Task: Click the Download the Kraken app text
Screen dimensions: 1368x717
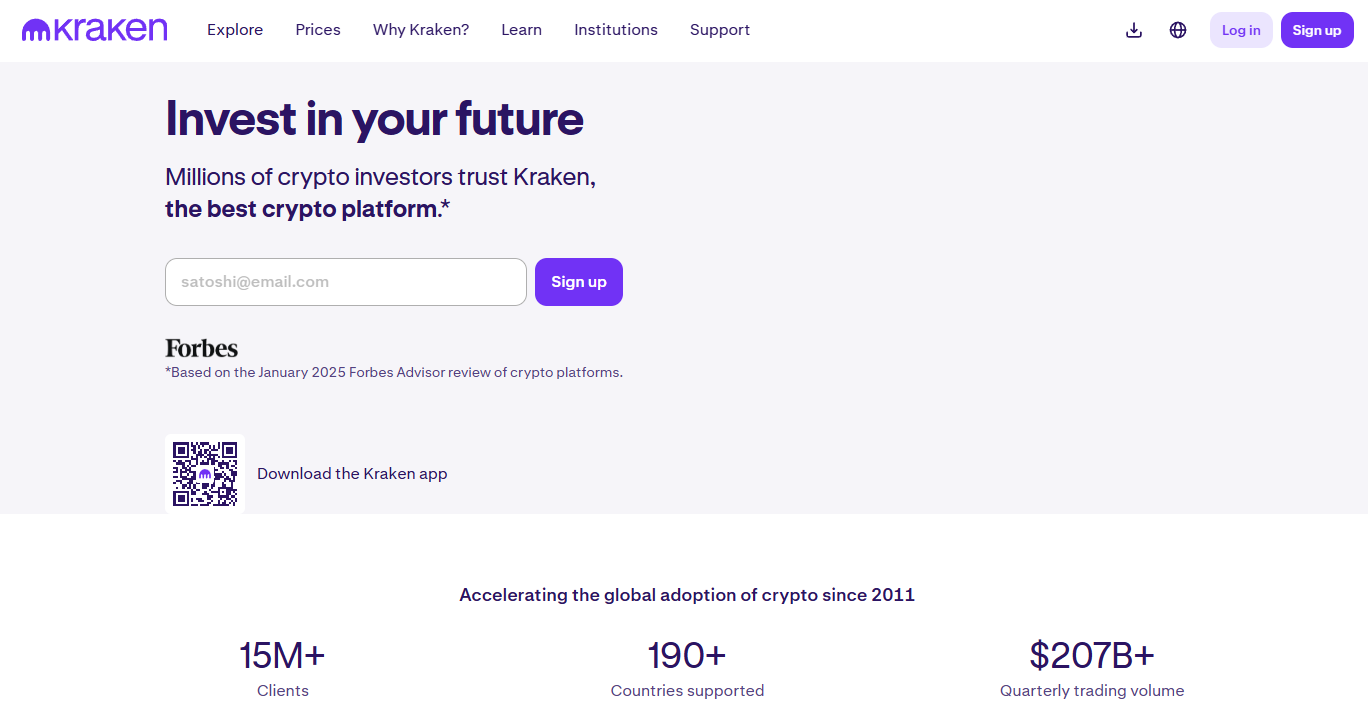Action: [x=352, y=474]
